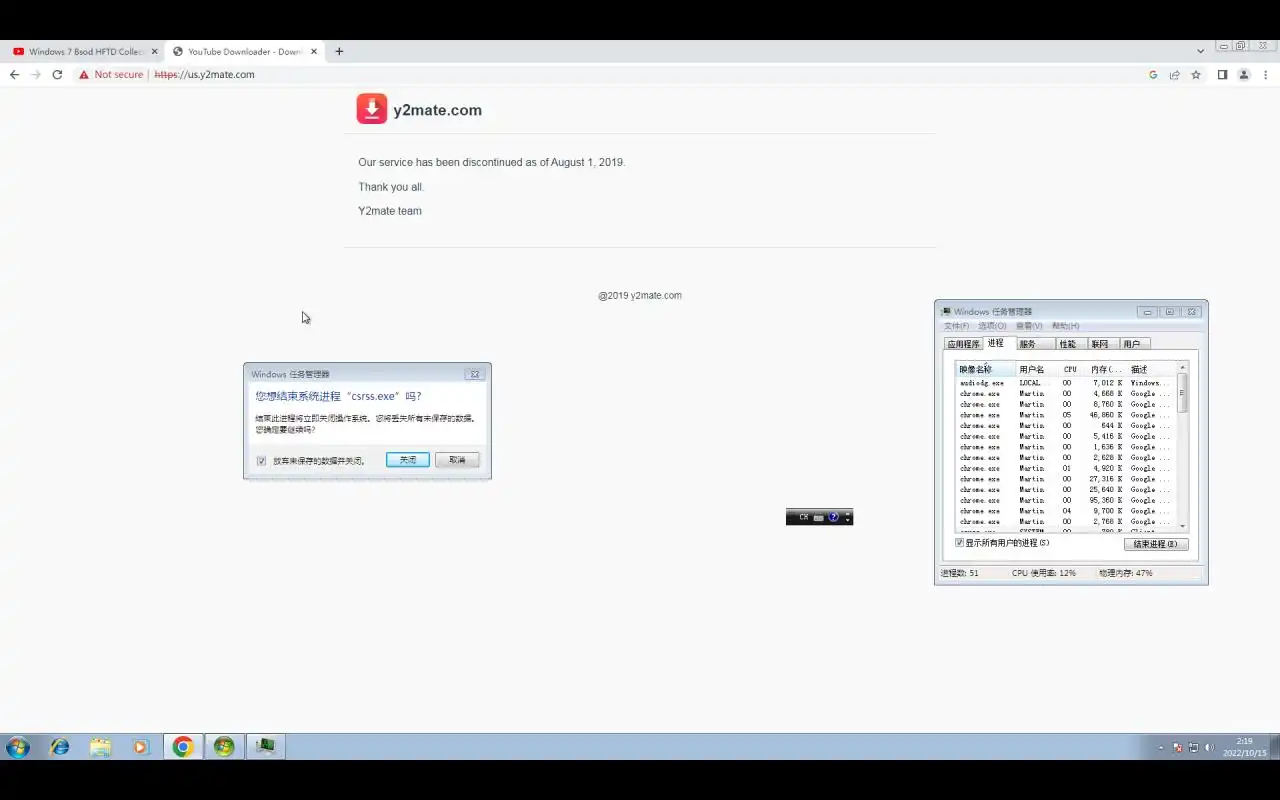Open the Windows Start orb
The image size is (1280, 800).
pos(18,747)
